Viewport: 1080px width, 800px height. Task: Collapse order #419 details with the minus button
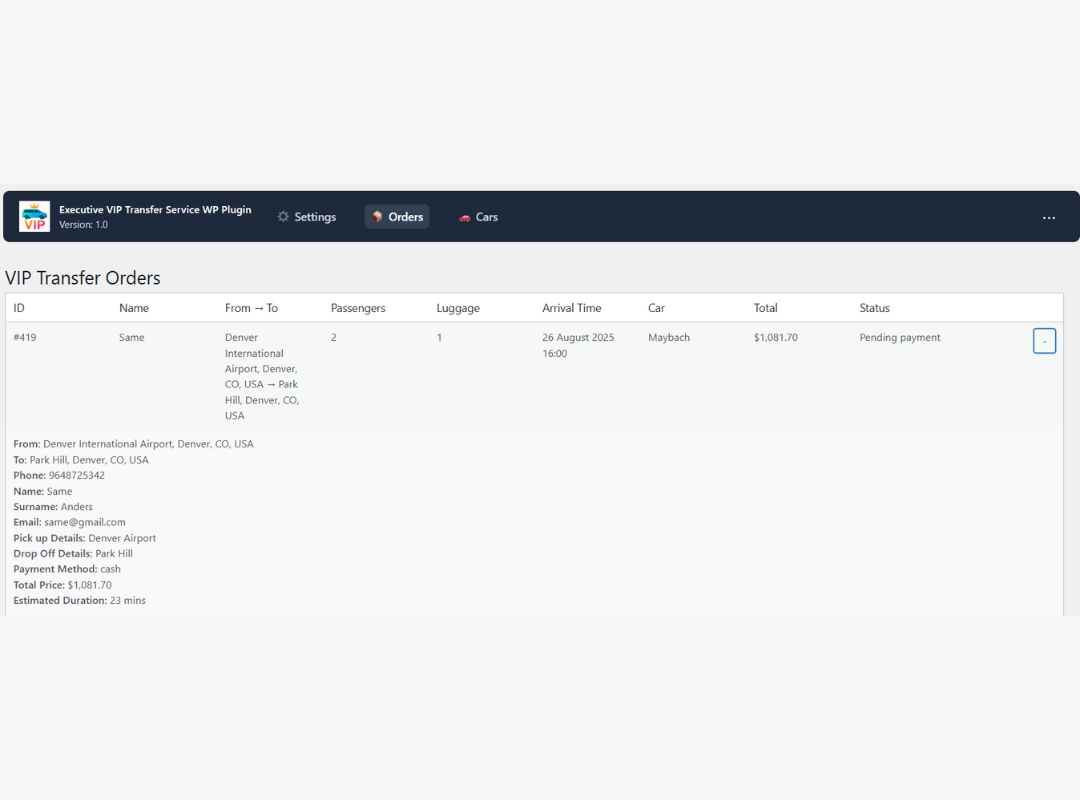point(1044,341)
